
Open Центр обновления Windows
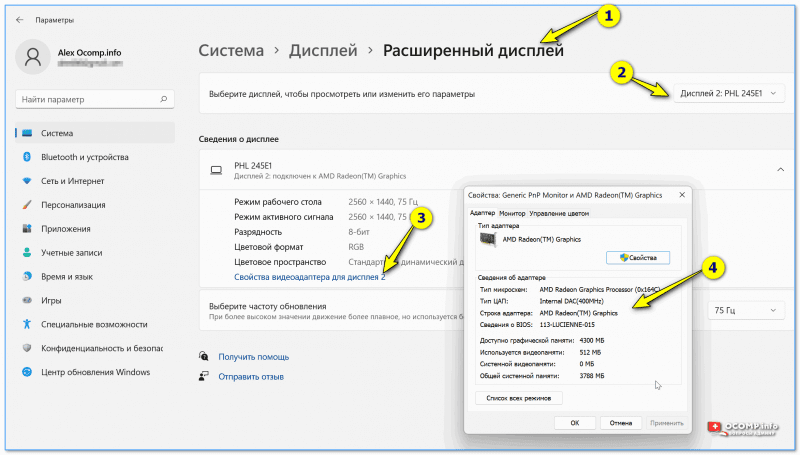click(95, 372)
